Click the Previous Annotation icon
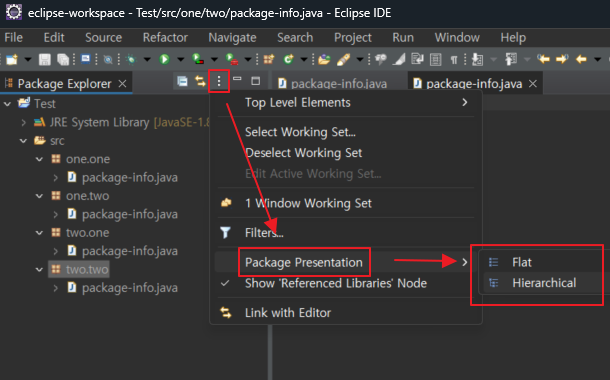610x380 pixels. [x=511, y=60]
